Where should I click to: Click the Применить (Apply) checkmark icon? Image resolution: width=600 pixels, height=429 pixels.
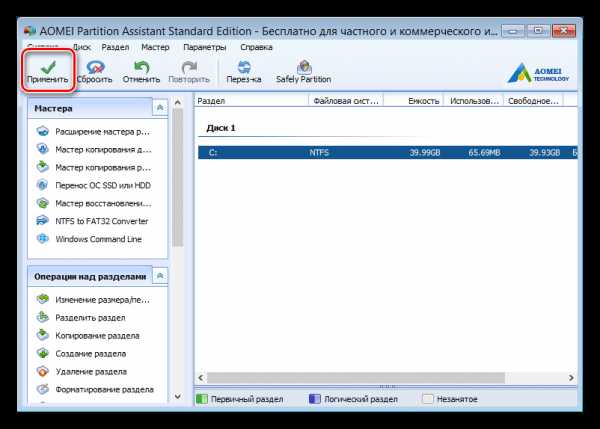(x=48, y=67)
